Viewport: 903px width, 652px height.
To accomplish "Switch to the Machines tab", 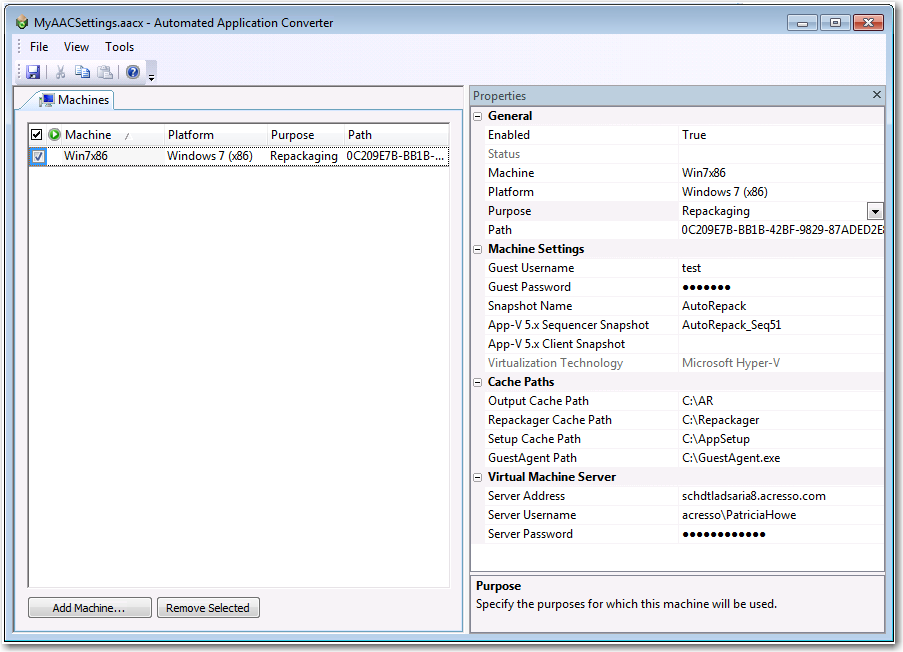I will coord(75,100).
